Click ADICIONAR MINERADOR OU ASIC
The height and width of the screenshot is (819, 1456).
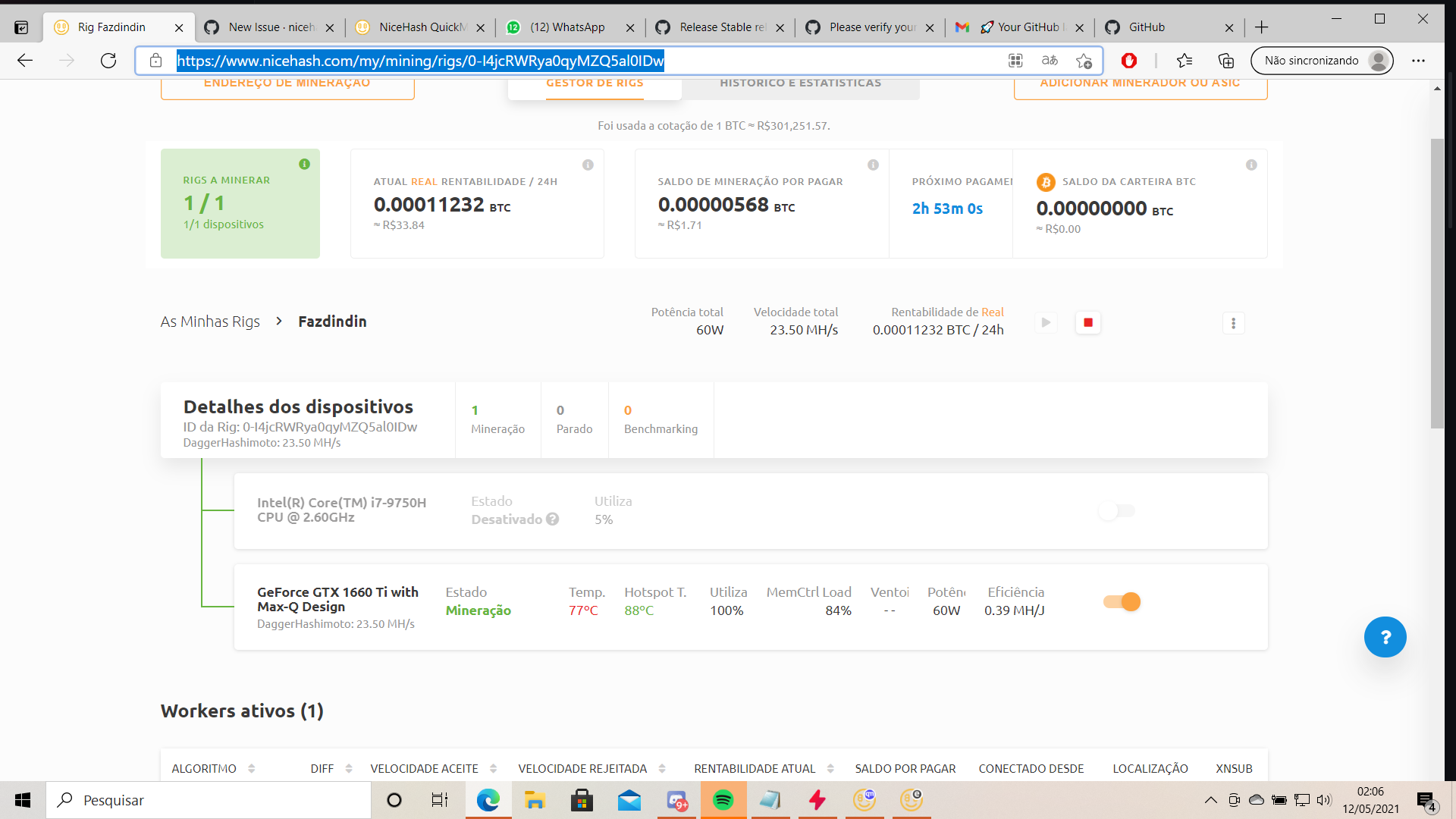(1141, 83)
